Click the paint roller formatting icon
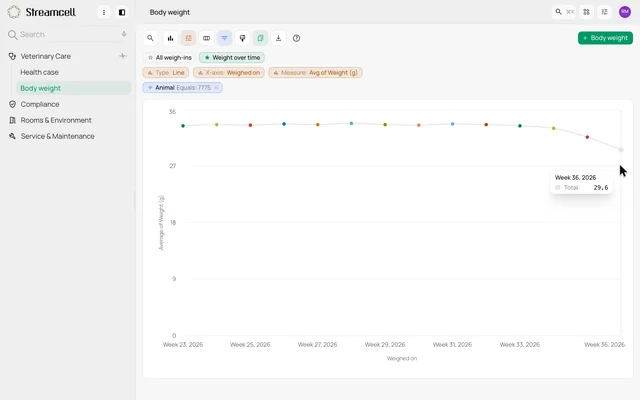 pos(242,38)
